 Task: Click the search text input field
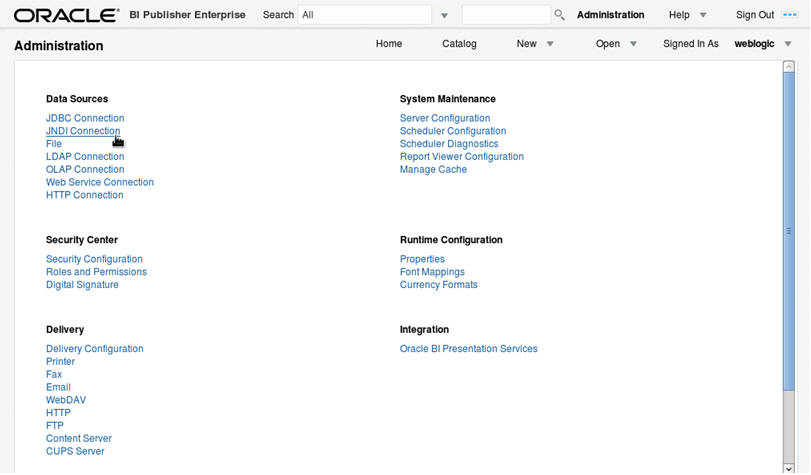506,14
